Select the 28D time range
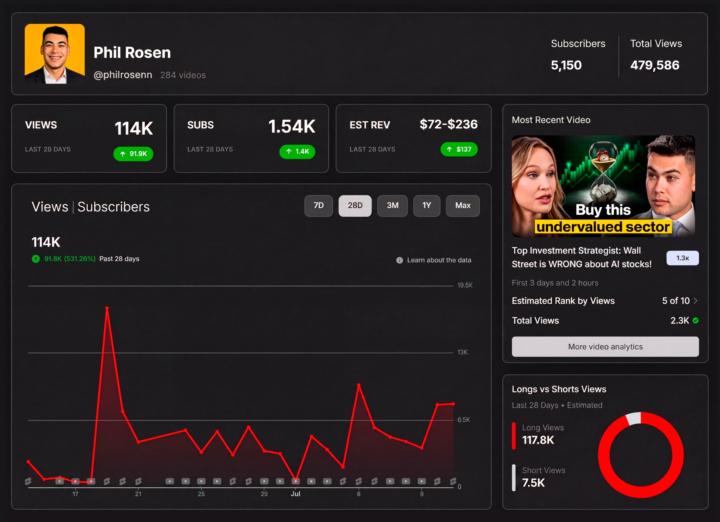Image resolution: width=720 pixels, height=522 pixels. click(x=355, y=206)
